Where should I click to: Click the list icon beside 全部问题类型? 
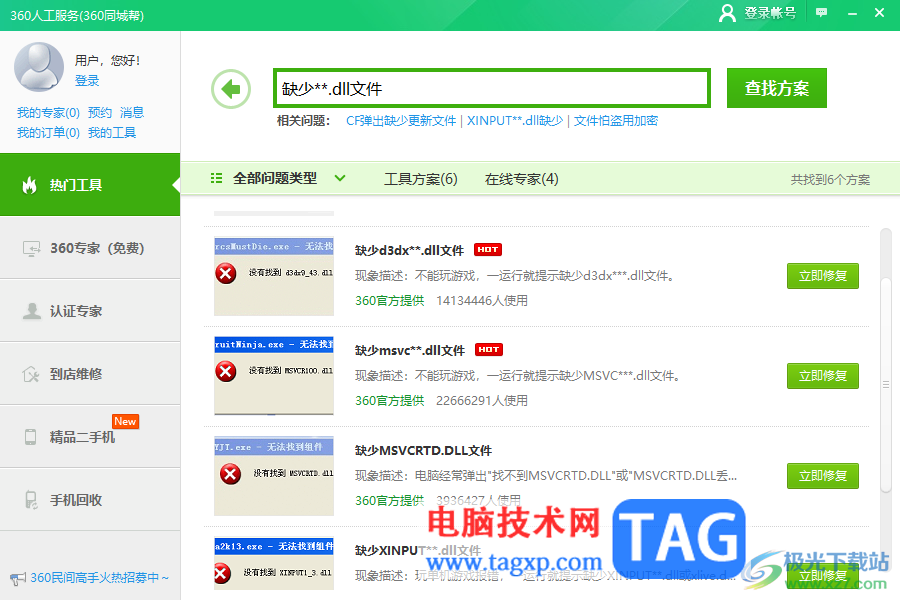click(x=216, y=178)
